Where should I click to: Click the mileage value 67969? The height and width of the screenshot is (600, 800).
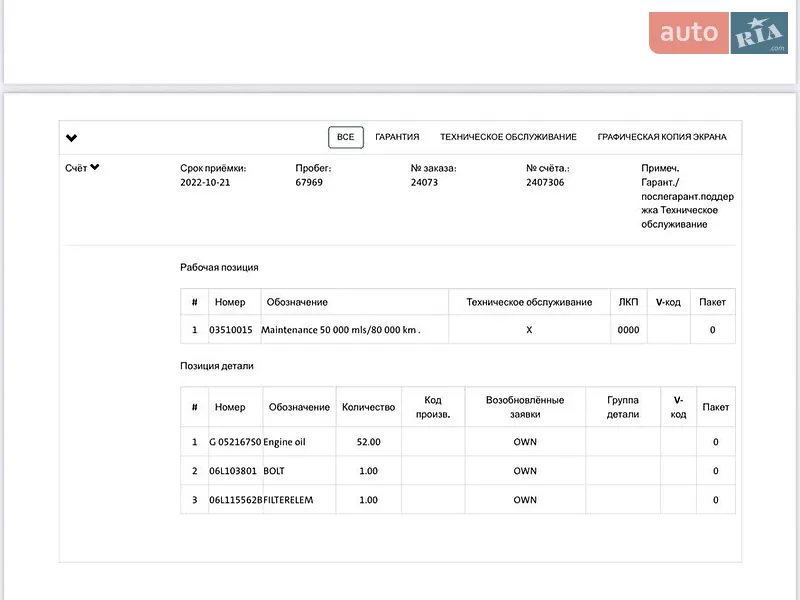(309, 182)
